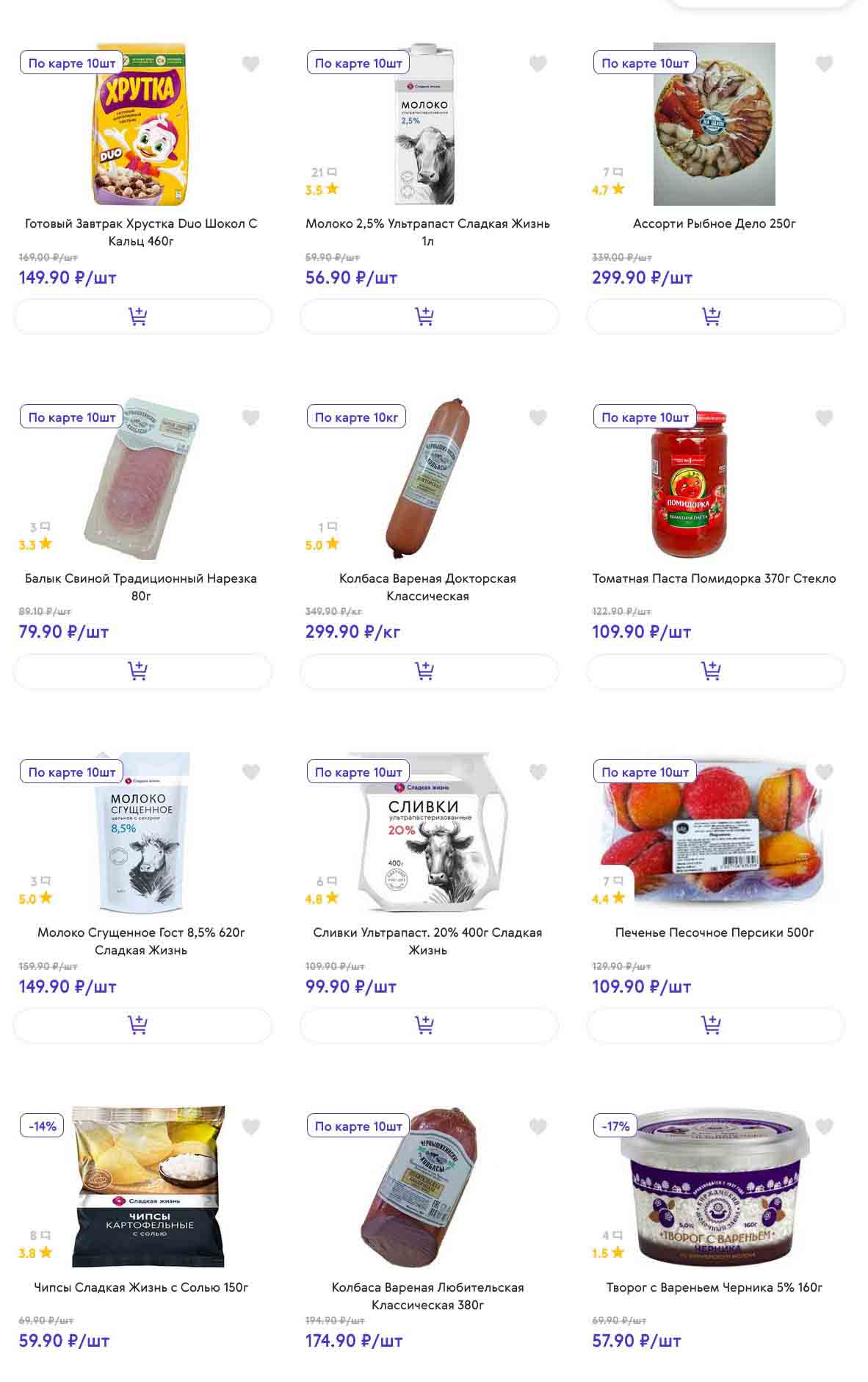Favorite the Хрутка Duo cereal

251,64
